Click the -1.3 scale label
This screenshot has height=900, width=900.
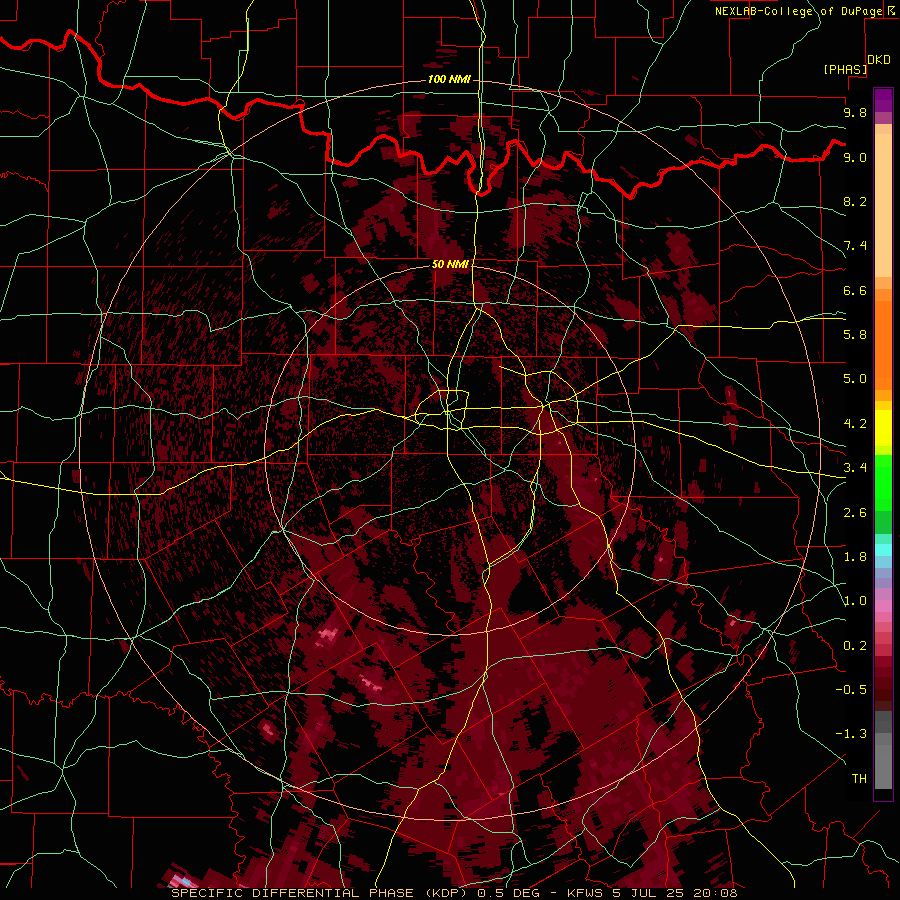851,734
